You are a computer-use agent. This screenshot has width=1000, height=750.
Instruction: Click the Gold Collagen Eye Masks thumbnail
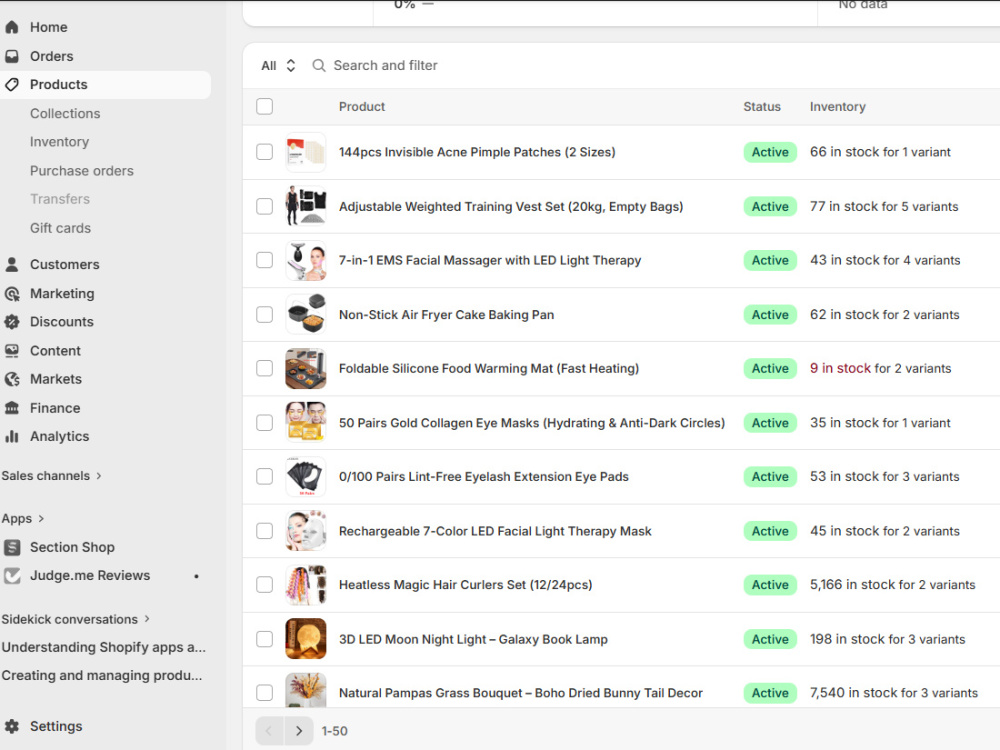click(x=305, y=423)
